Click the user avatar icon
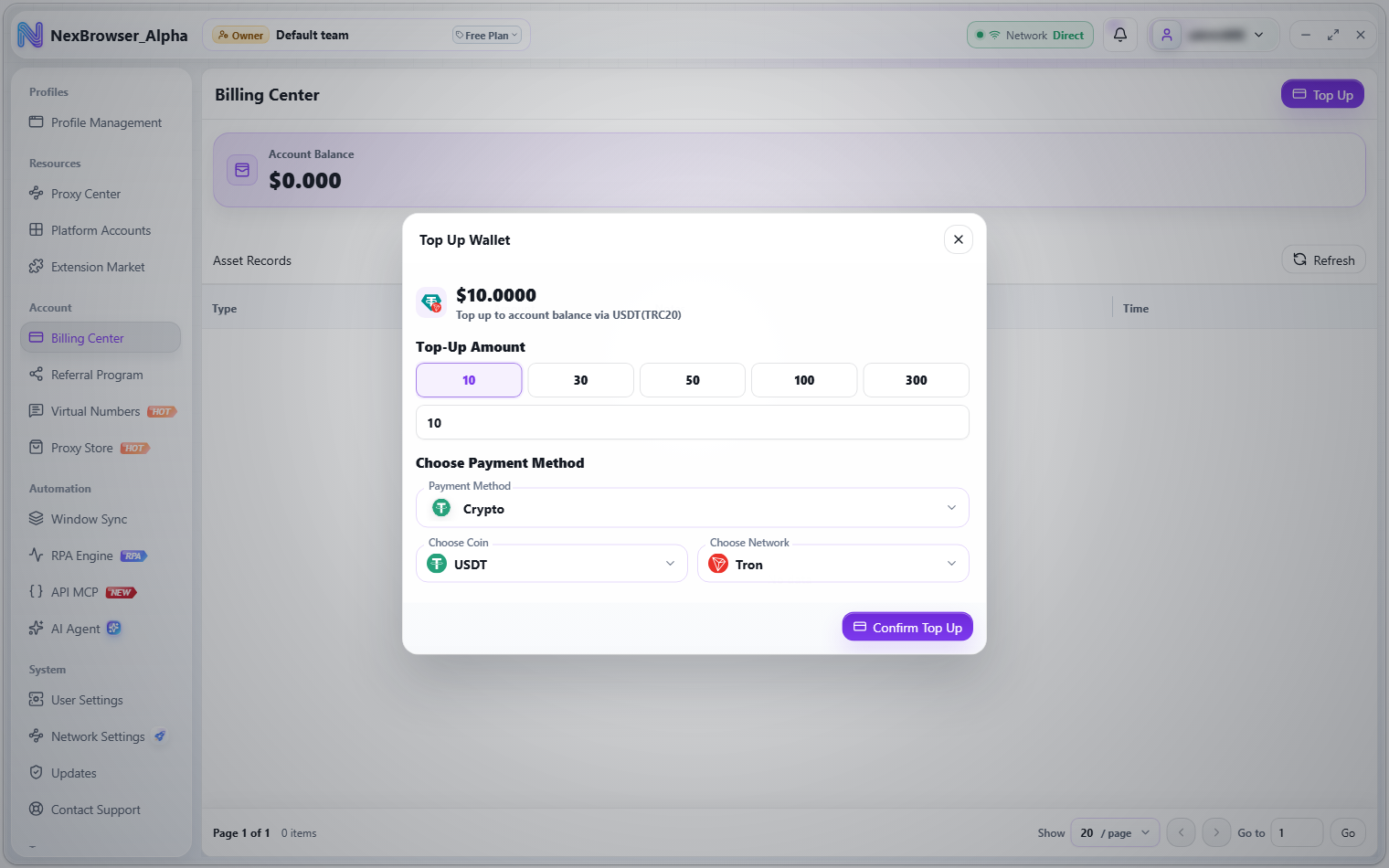 (x=1167, y=35)
